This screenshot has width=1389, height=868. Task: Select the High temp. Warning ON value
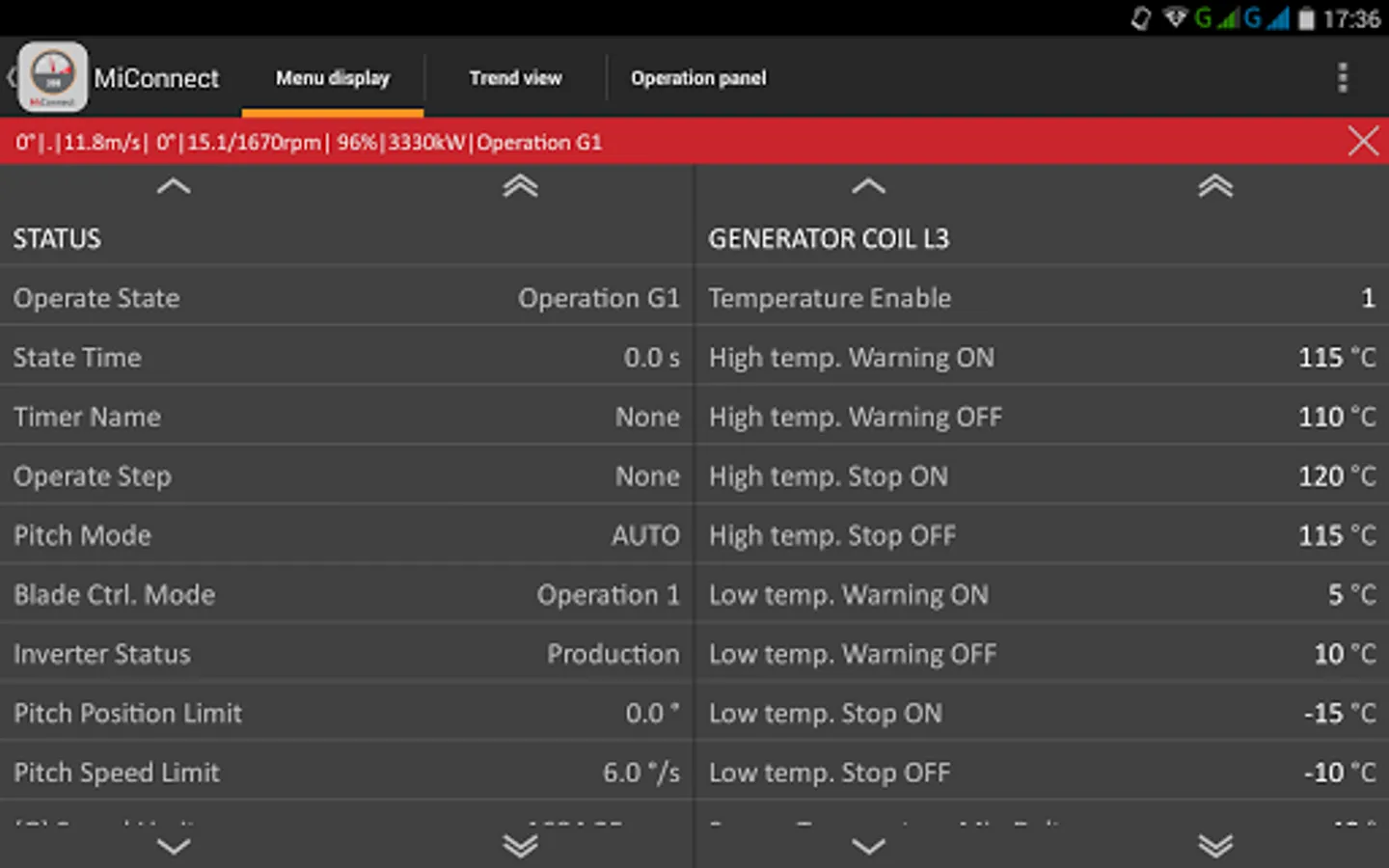[x=1336, y=358]
